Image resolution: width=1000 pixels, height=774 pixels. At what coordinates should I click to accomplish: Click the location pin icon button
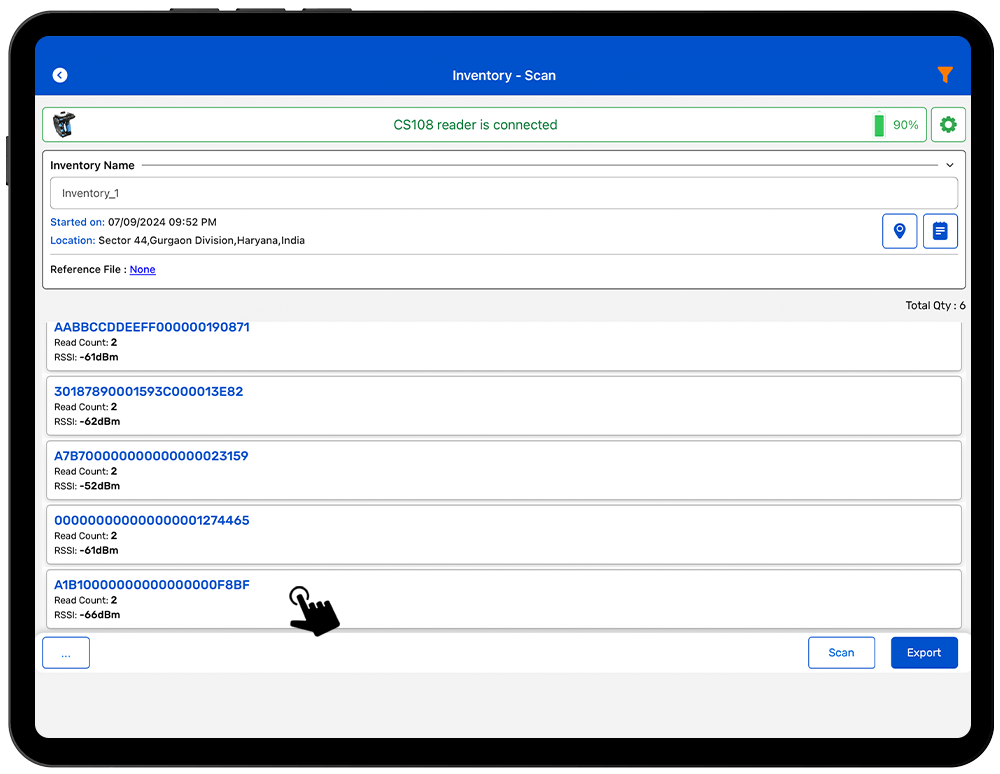point(899,231)
